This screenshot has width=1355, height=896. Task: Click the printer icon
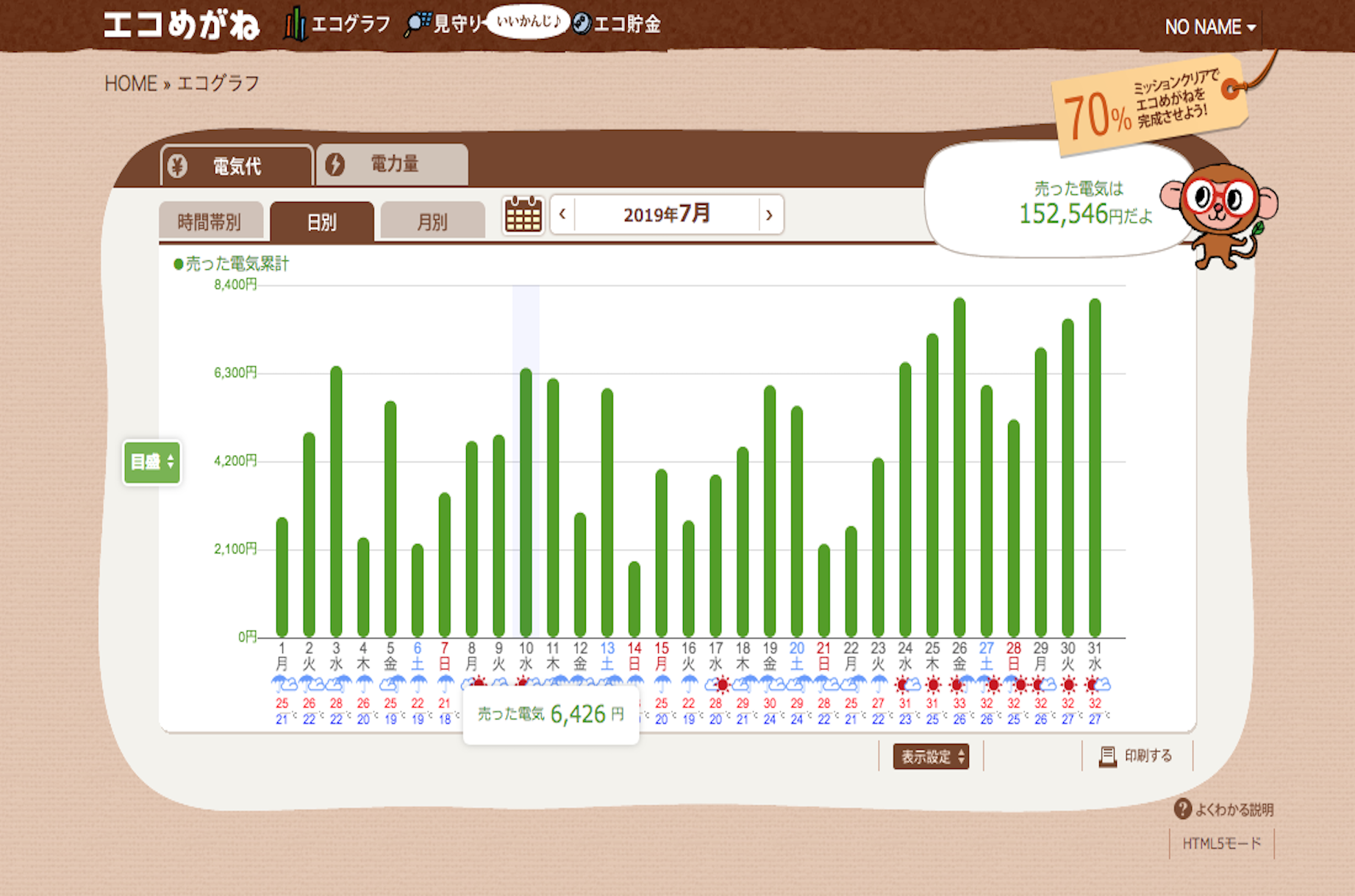pyautogui.click(x=1107, y=756)
